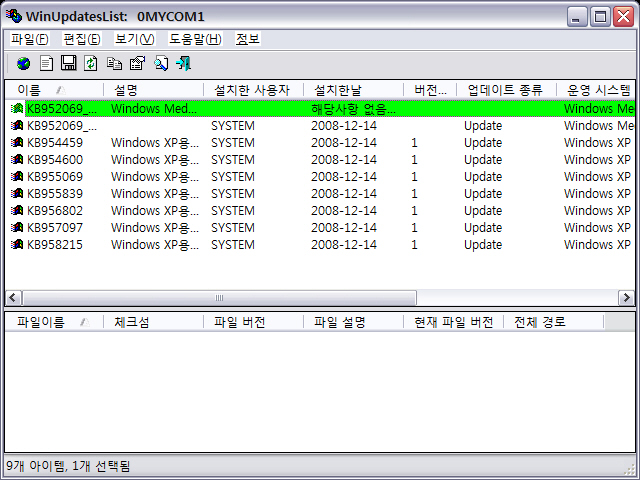Click the horizontal scrollbar right arrow
This screenshot has width=640, height=480.
pos(627,298)
